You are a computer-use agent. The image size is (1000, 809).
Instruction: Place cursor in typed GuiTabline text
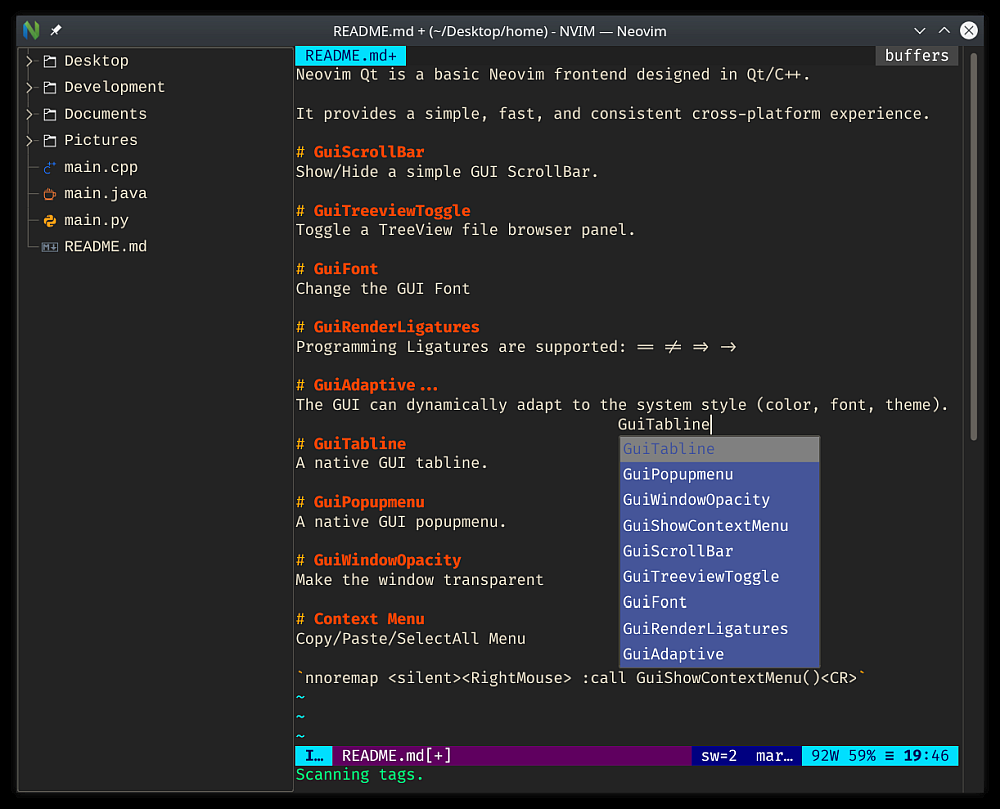[663, 425]
